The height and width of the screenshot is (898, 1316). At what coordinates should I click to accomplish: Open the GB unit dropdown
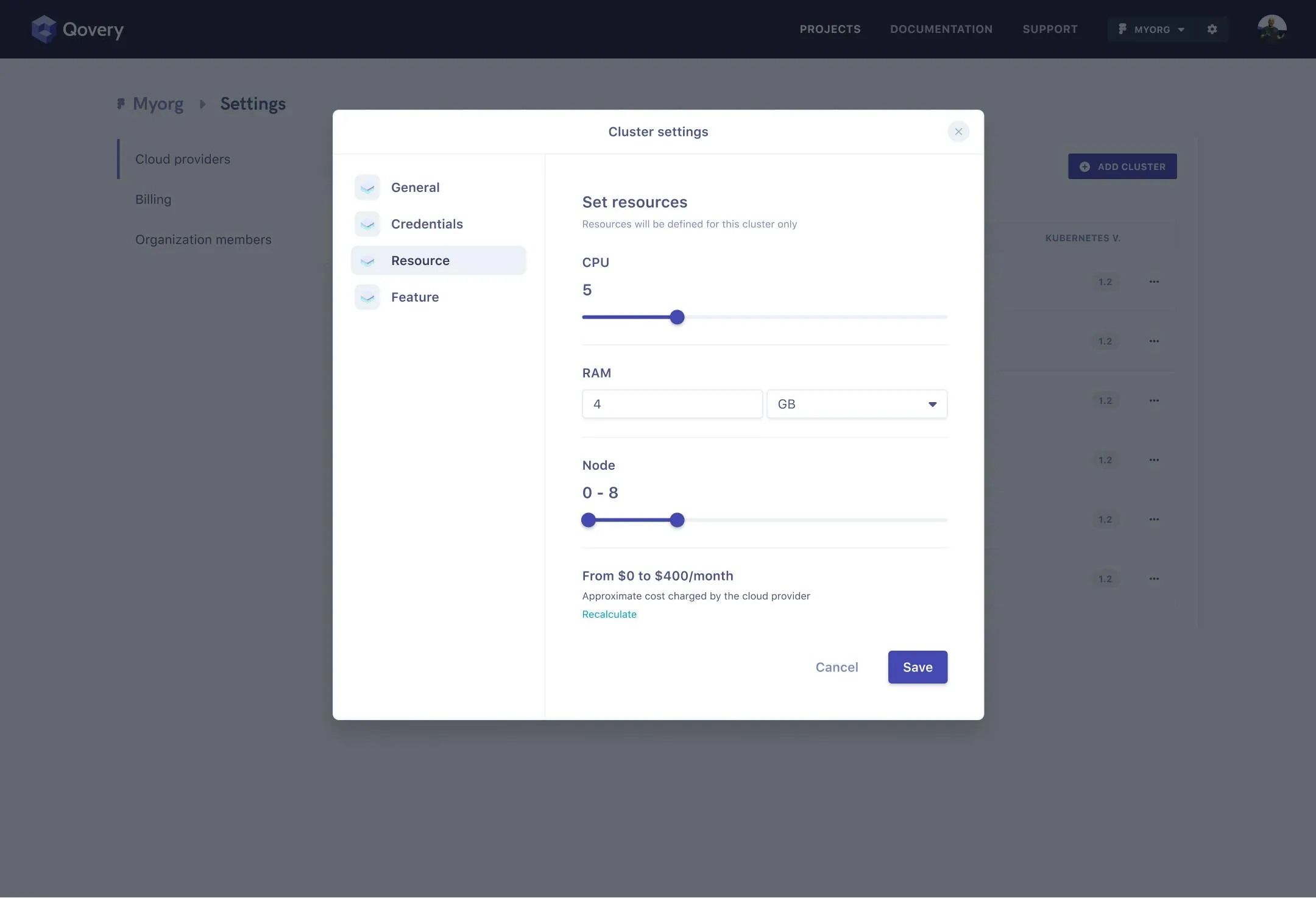857,404
